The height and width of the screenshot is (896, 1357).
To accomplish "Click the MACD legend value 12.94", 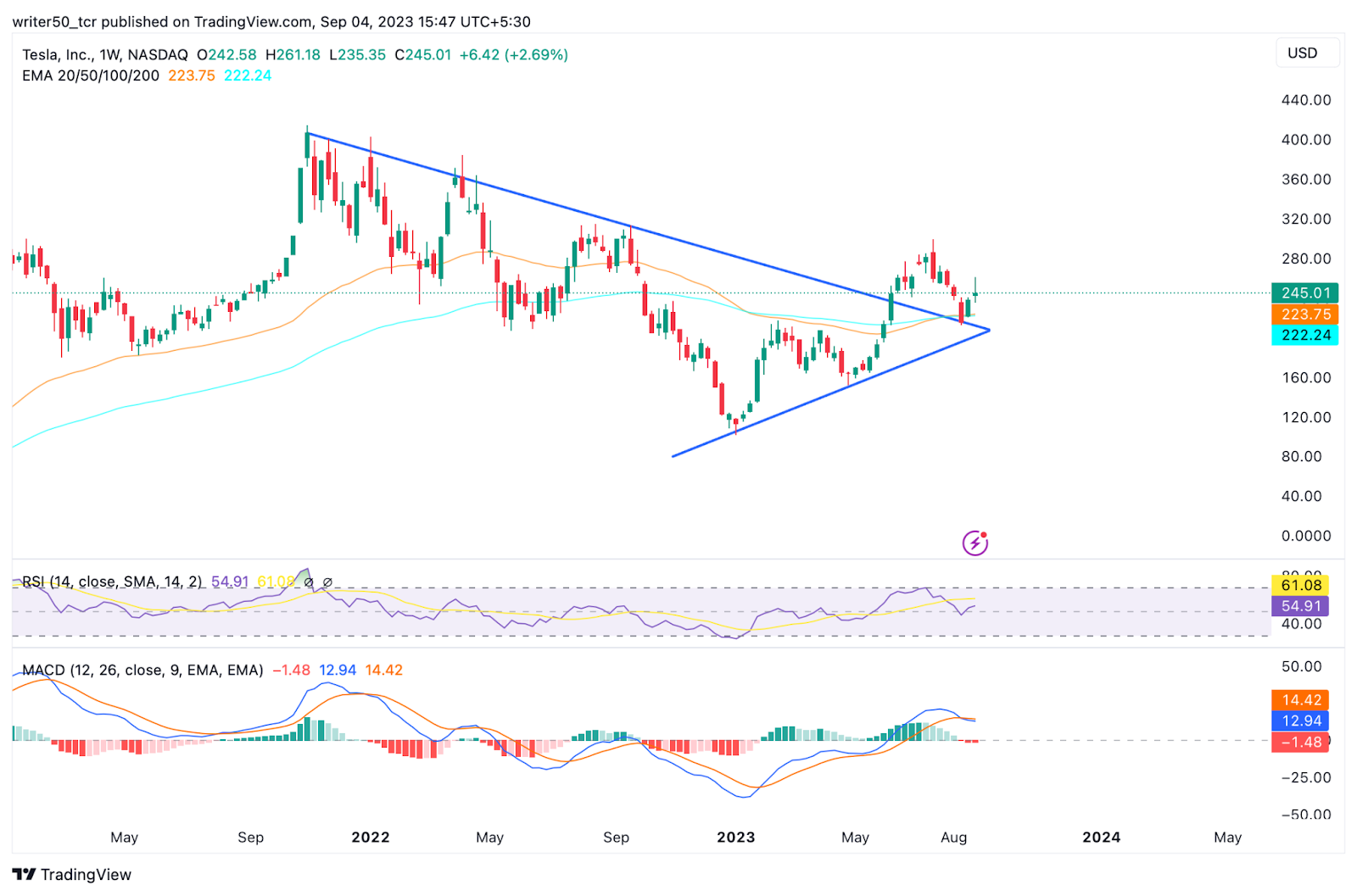I will [338, 670].
